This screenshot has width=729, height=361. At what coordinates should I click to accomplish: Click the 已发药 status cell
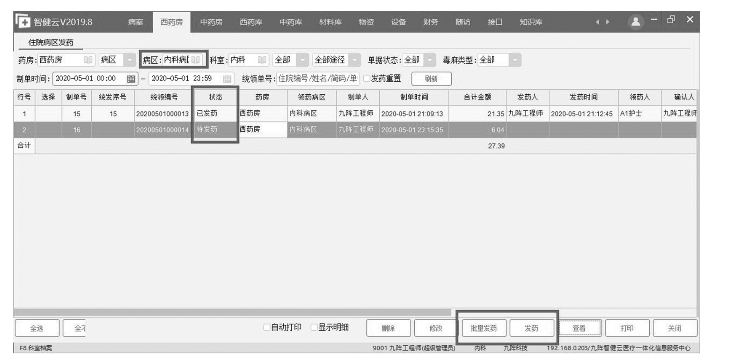(216, 114)
